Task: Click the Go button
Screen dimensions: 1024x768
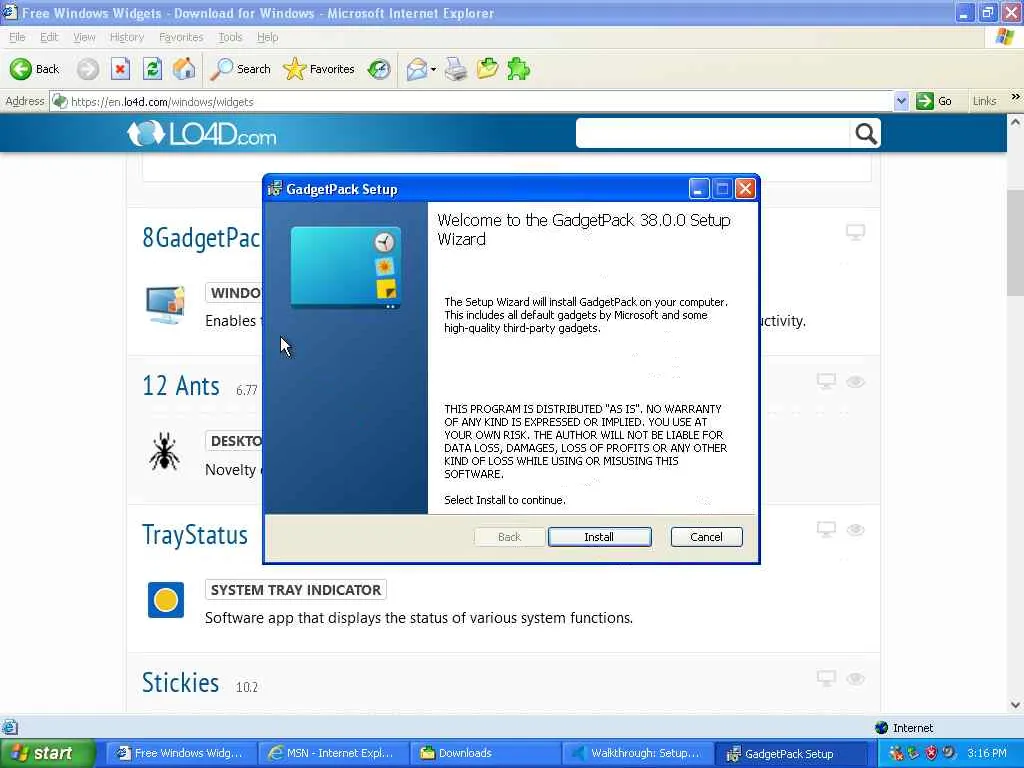Action: tap(934, 101)
